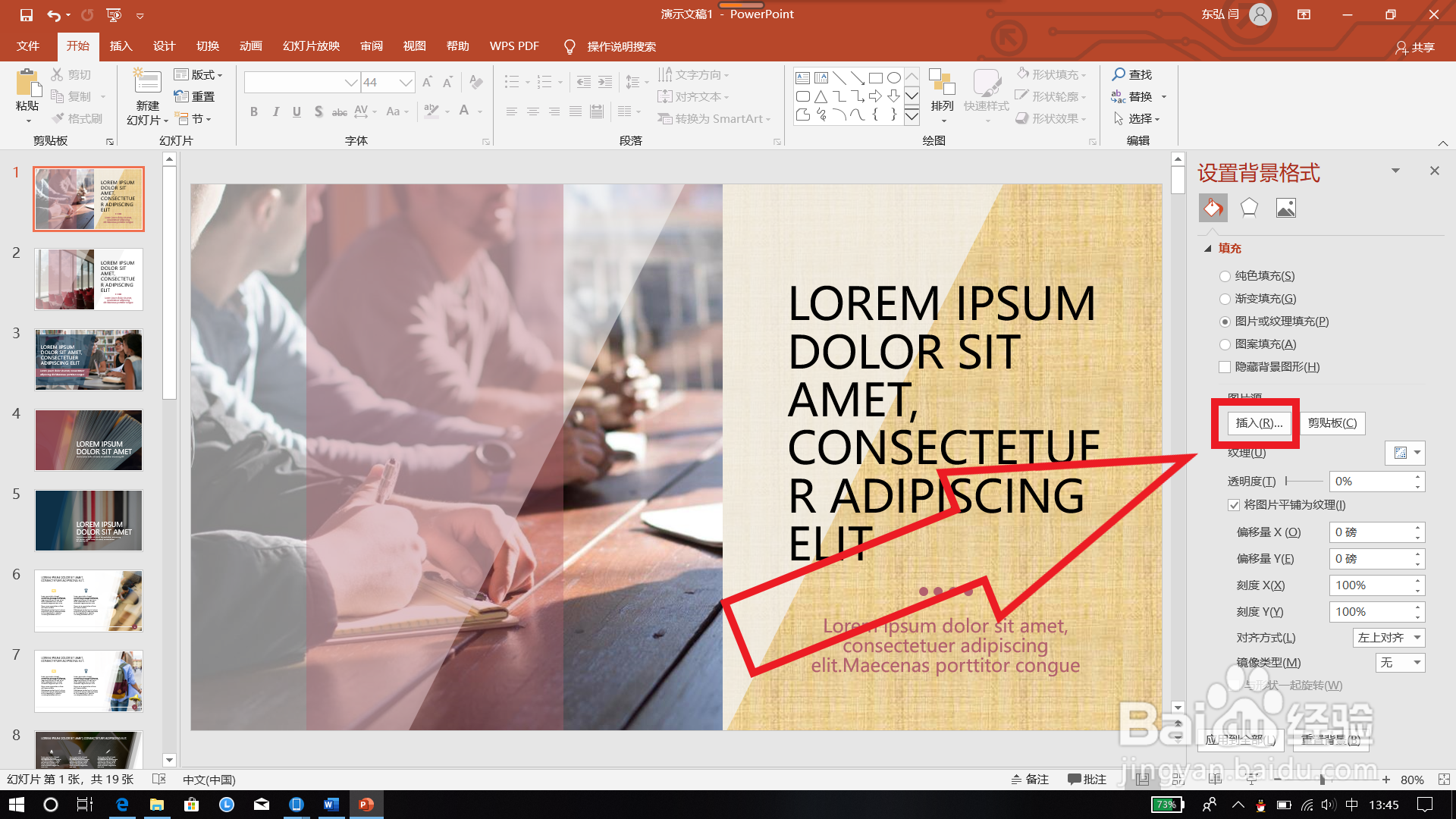Open the Effects pentagon icon tab
The height and width of the screenshot is (819, 1456).
coord(1249,208)
